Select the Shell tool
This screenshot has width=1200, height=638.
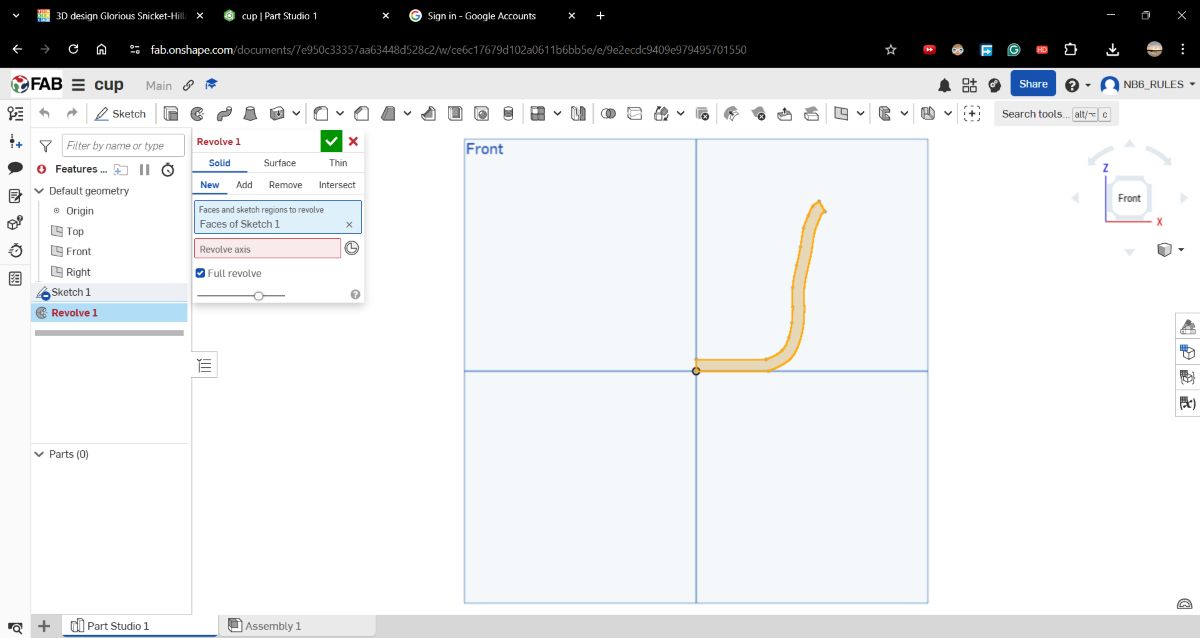tap(455, 113)
